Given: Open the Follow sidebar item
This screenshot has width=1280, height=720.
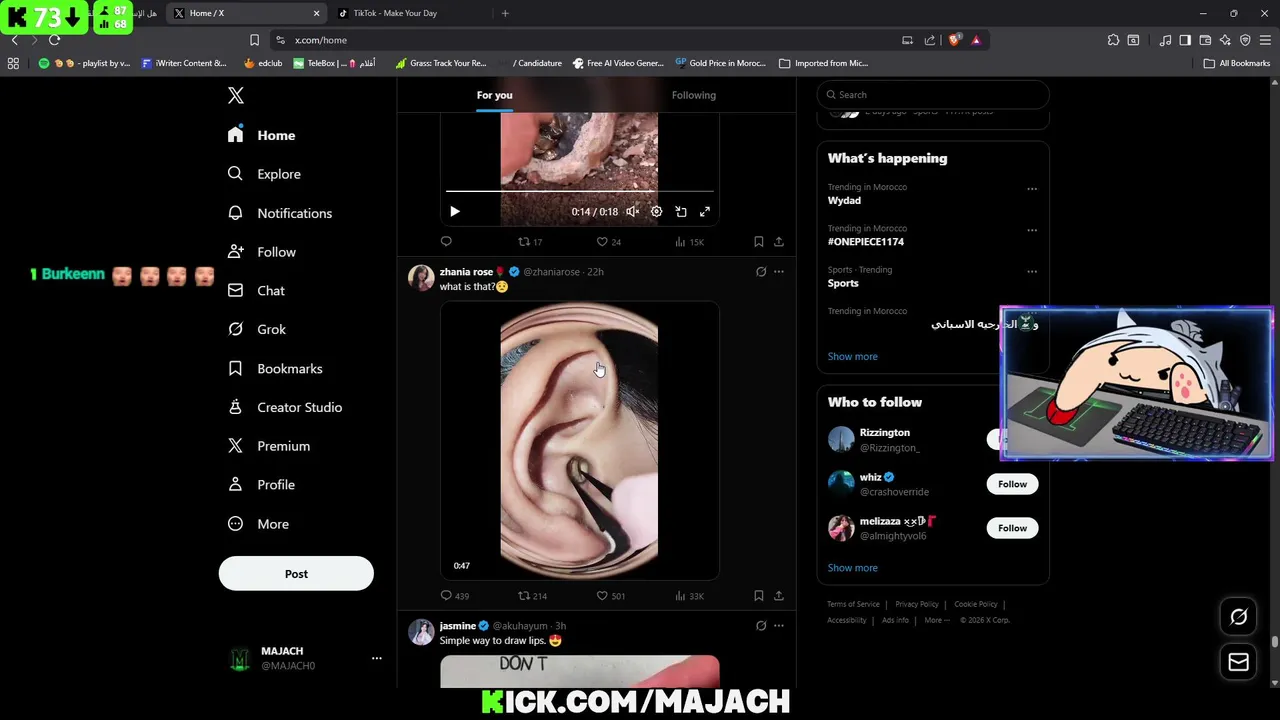Looking at the screenshot, I should [262, 252].
